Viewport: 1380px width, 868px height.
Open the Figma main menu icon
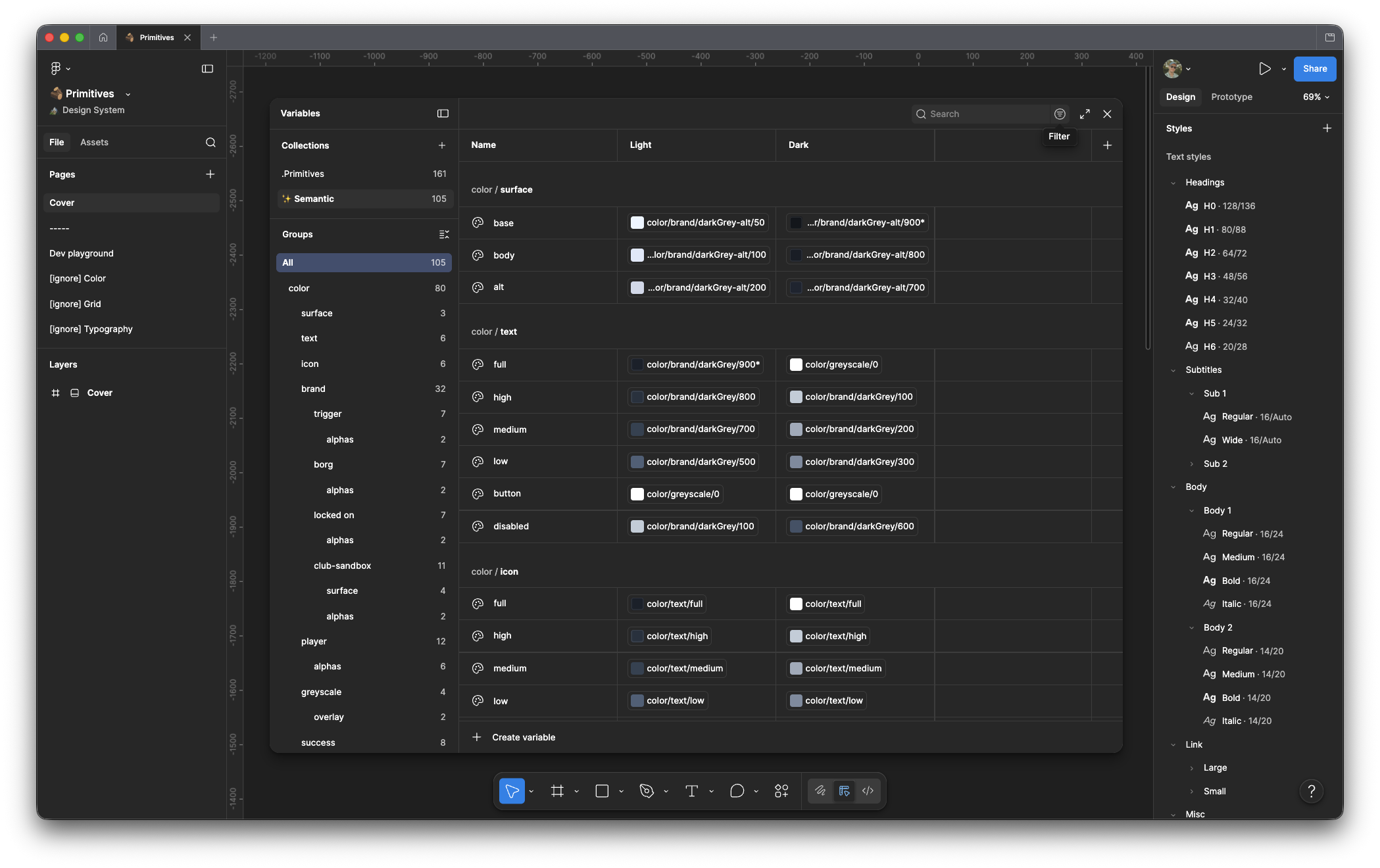click(57, 68)
